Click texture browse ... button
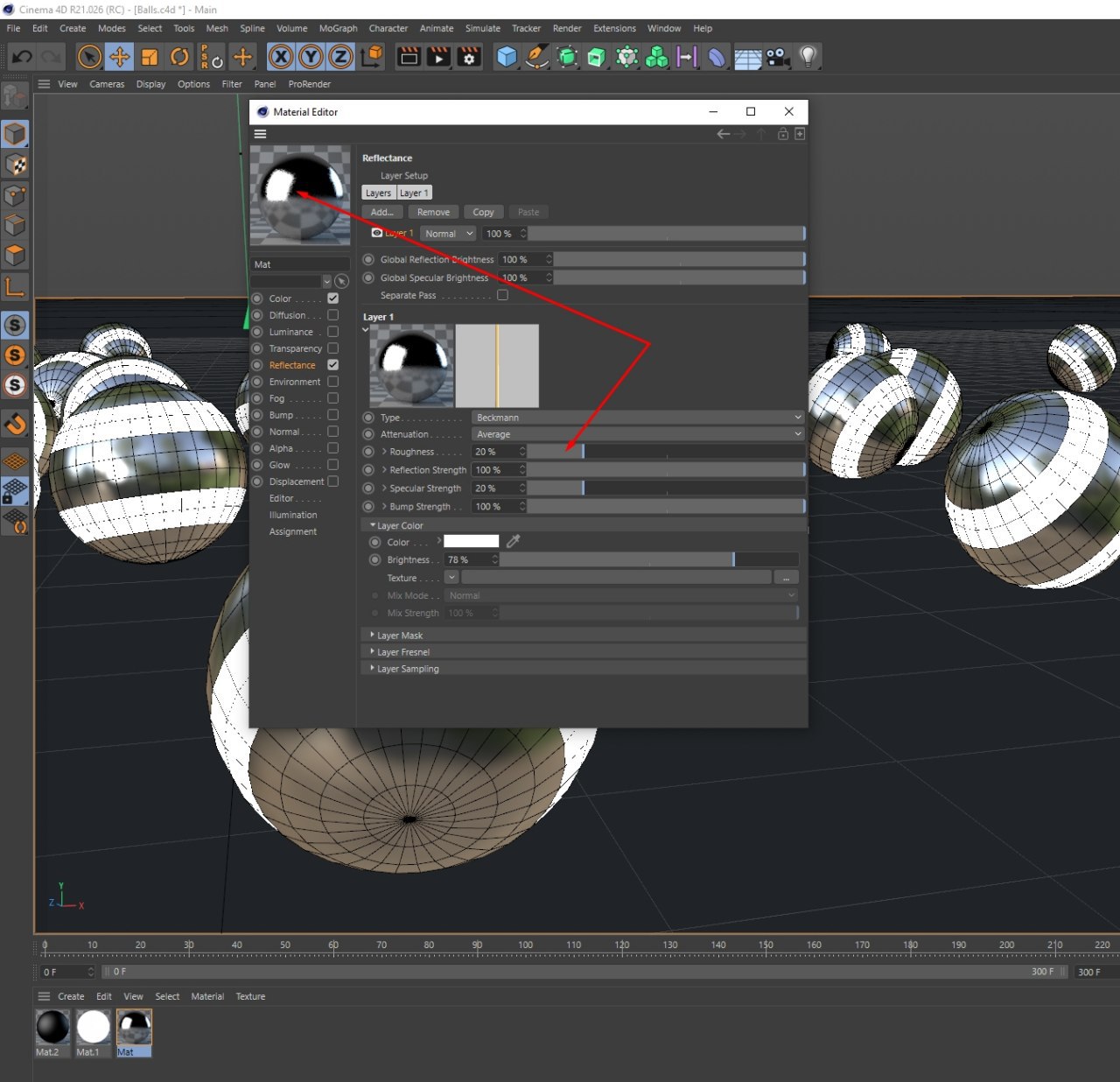Viewport: 1120px width, 1082px height. 786,578
